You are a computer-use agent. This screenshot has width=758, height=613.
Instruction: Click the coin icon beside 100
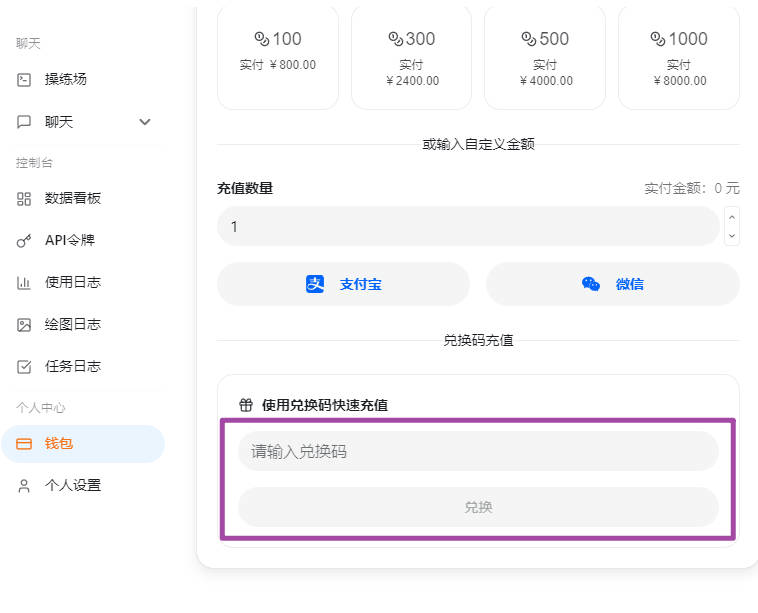tap(262, 39)
